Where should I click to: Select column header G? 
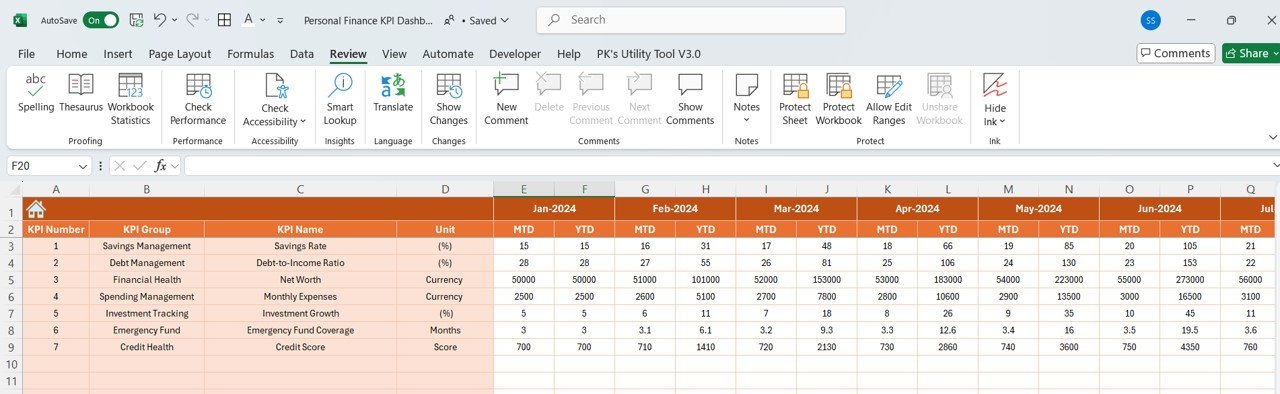tap(645, 189)
